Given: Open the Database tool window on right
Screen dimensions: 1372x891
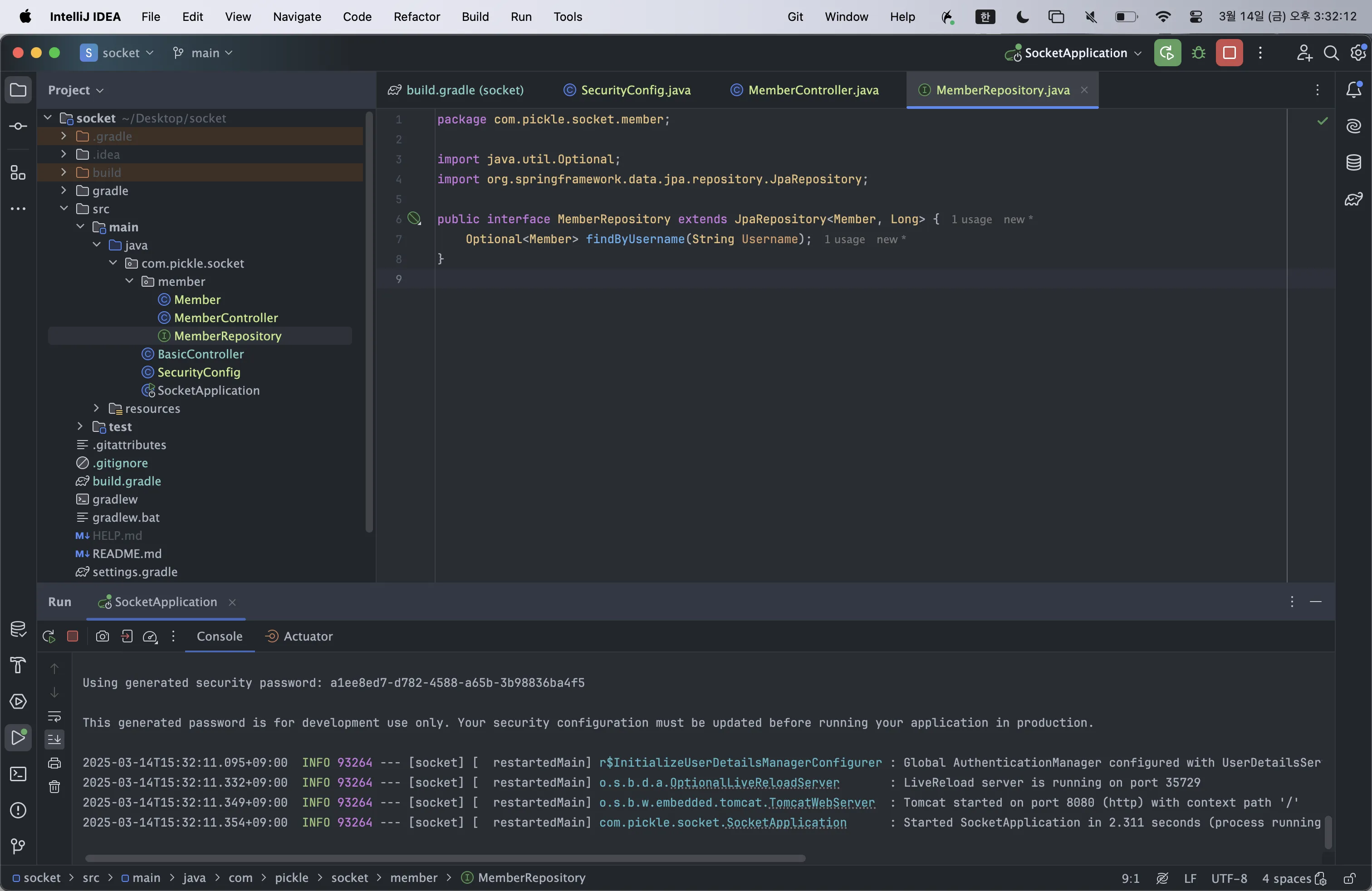Looking at the screenshot, I should 1353,162.
